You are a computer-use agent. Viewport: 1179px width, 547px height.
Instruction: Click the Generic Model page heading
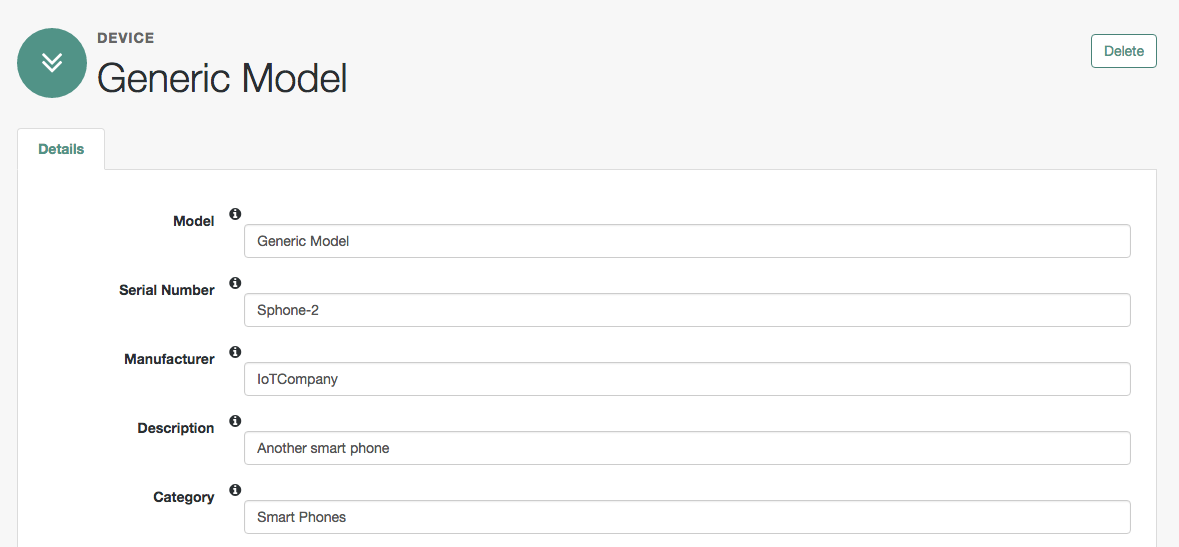click(223, 77)
